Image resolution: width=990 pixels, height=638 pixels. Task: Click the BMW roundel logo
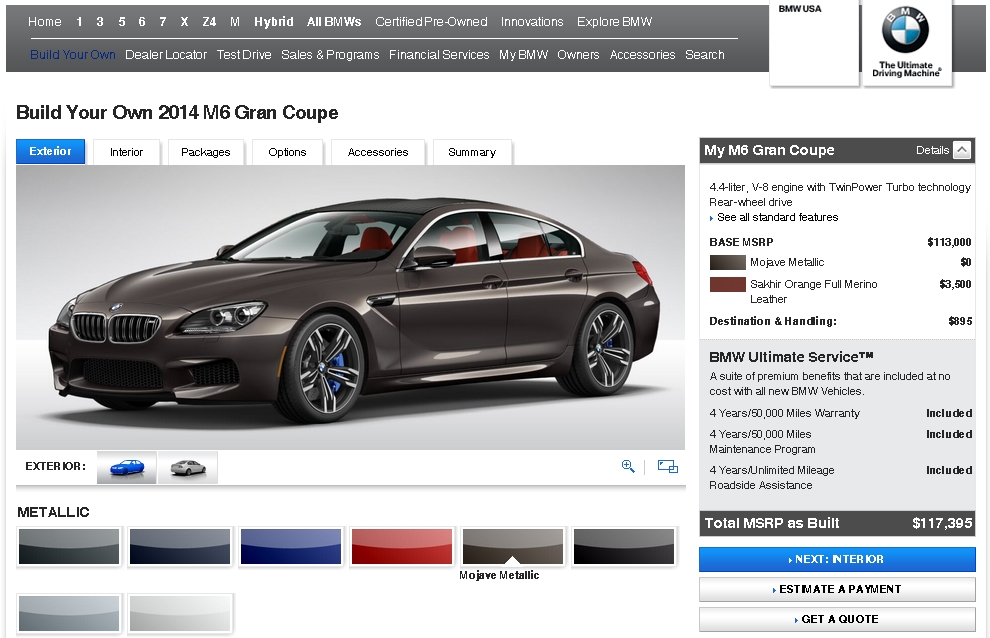pos(905,32)
